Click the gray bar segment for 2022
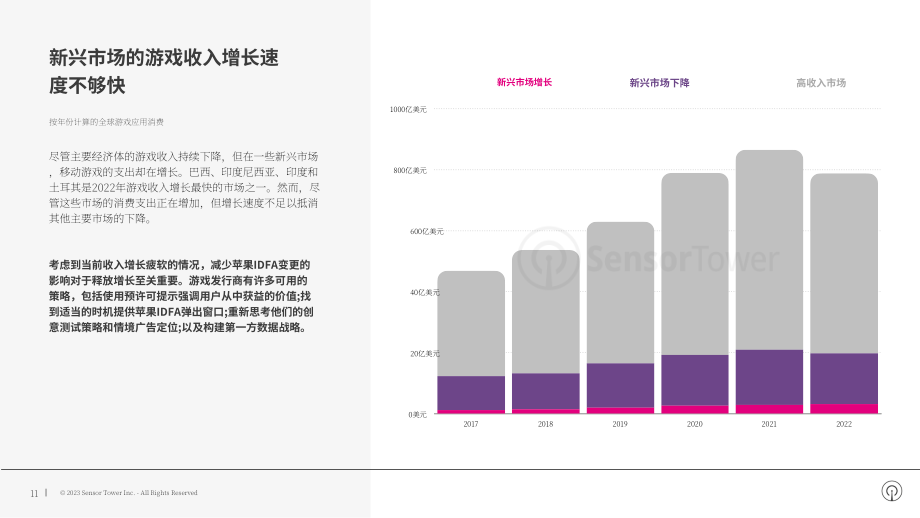The height and width of the screenshot is (518, 920). coord(844,263)
